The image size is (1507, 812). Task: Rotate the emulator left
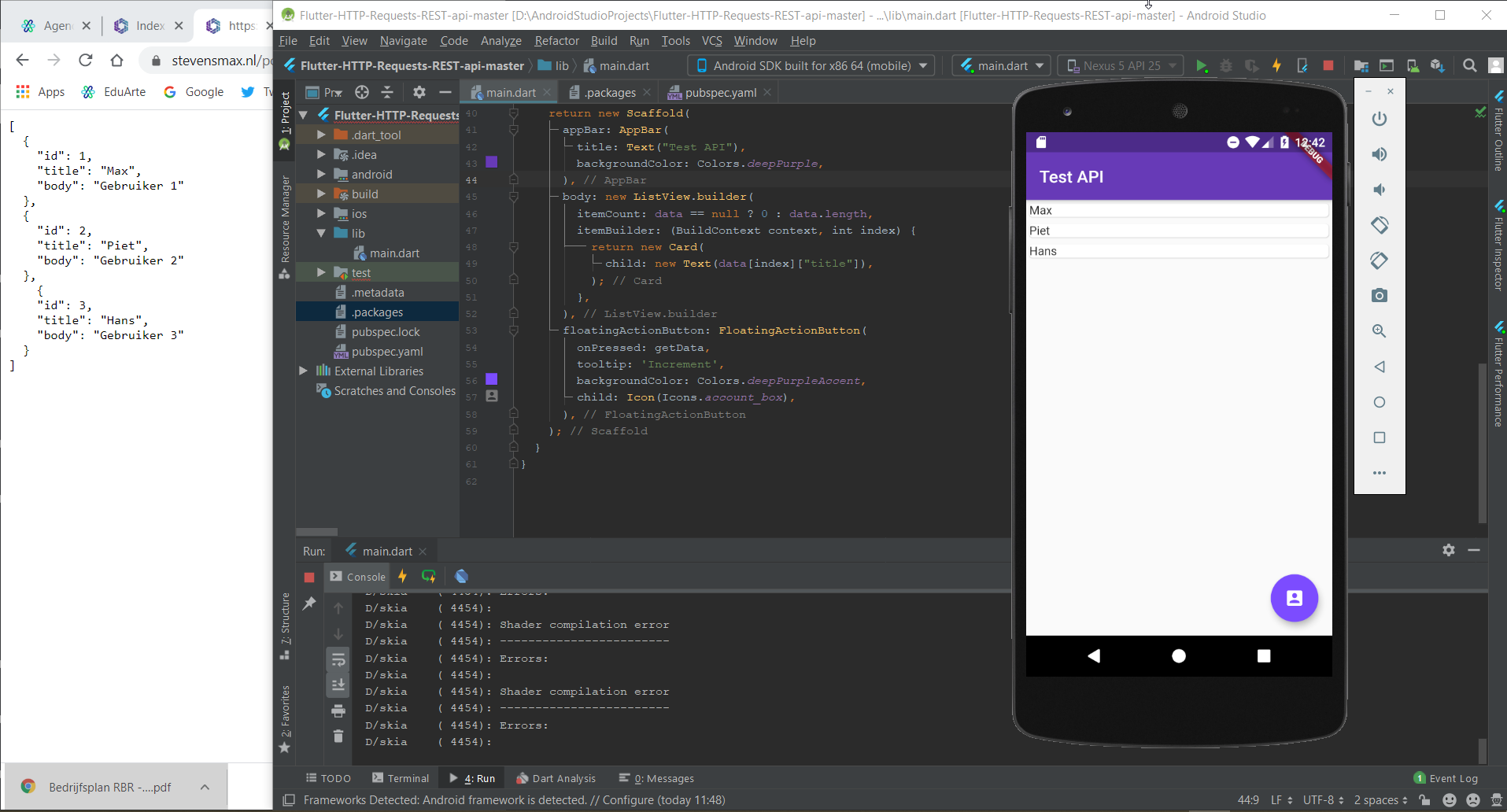pos(1379,225)
